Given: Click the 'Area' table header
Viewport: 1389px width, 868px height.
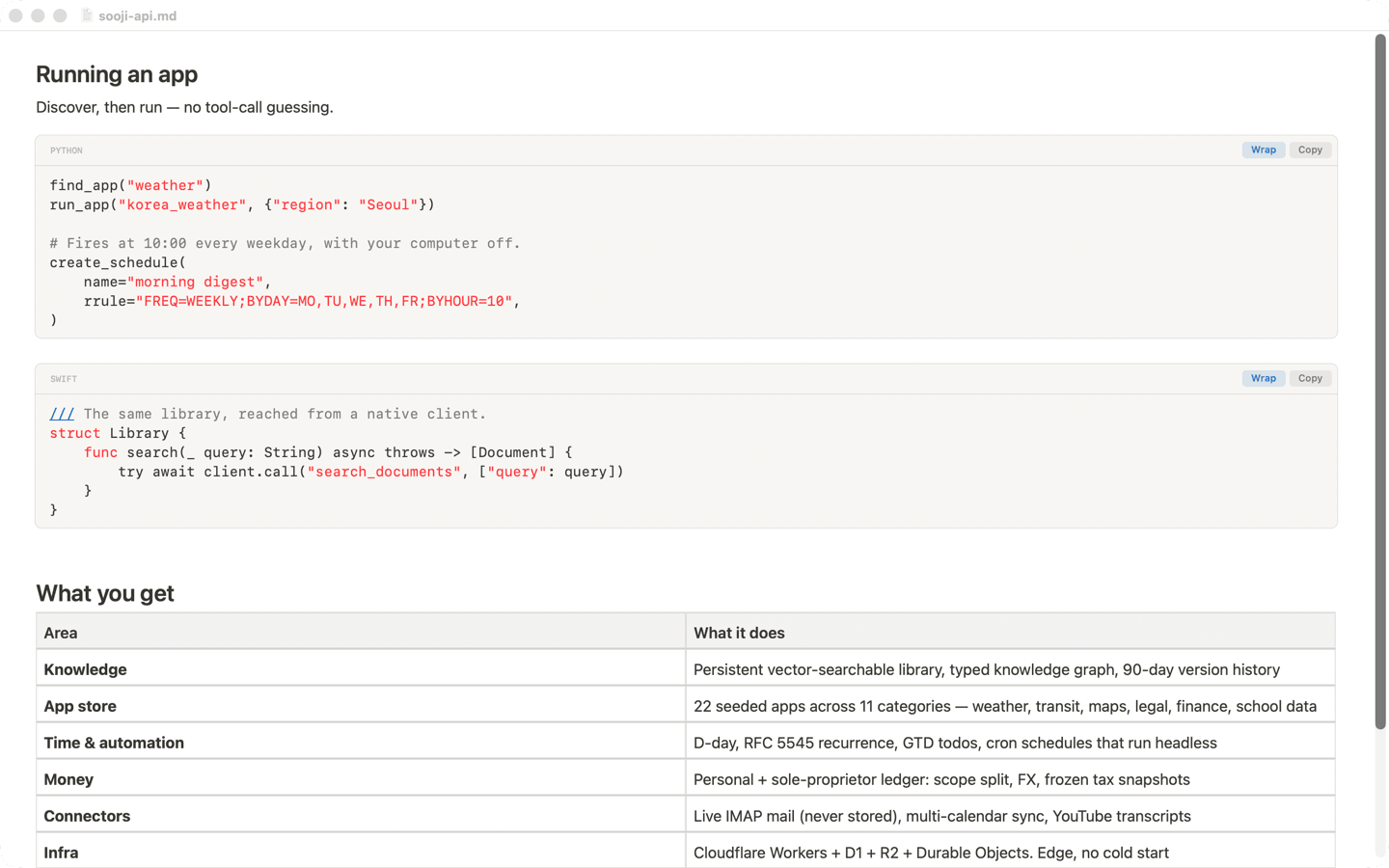Looking at the screenshot, I should click(x=361, y=633).
